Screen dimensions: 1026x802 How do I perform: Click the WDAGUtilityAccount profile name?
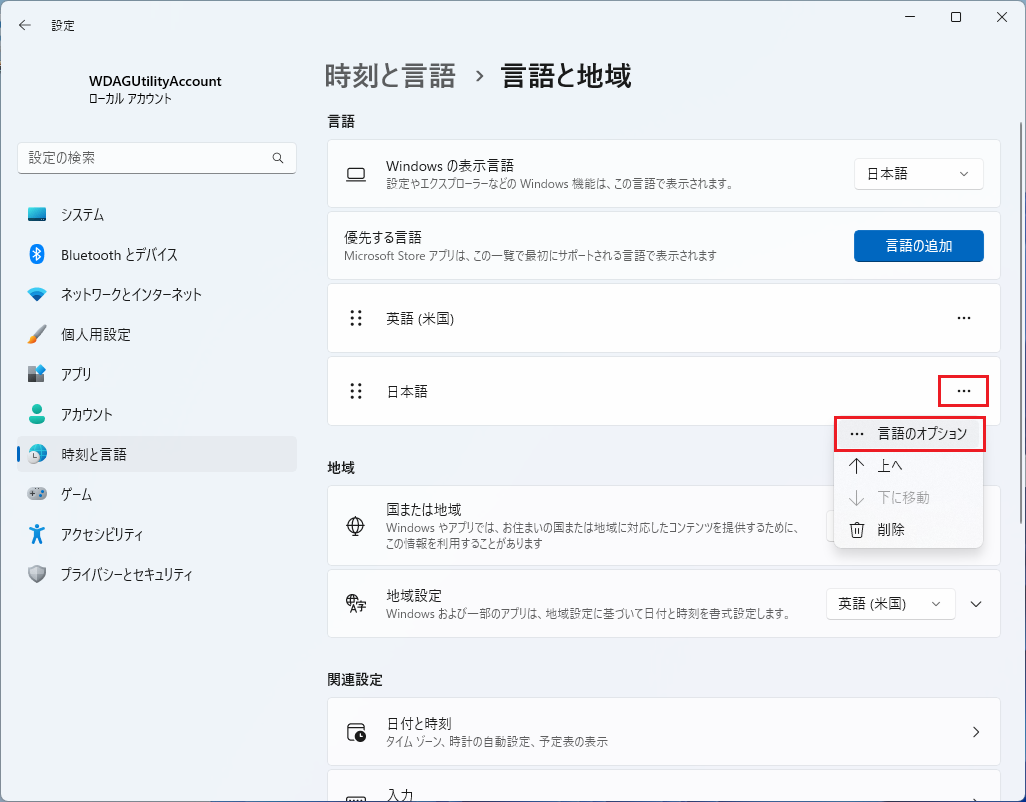pyautogui.click(x=155, y=81)
